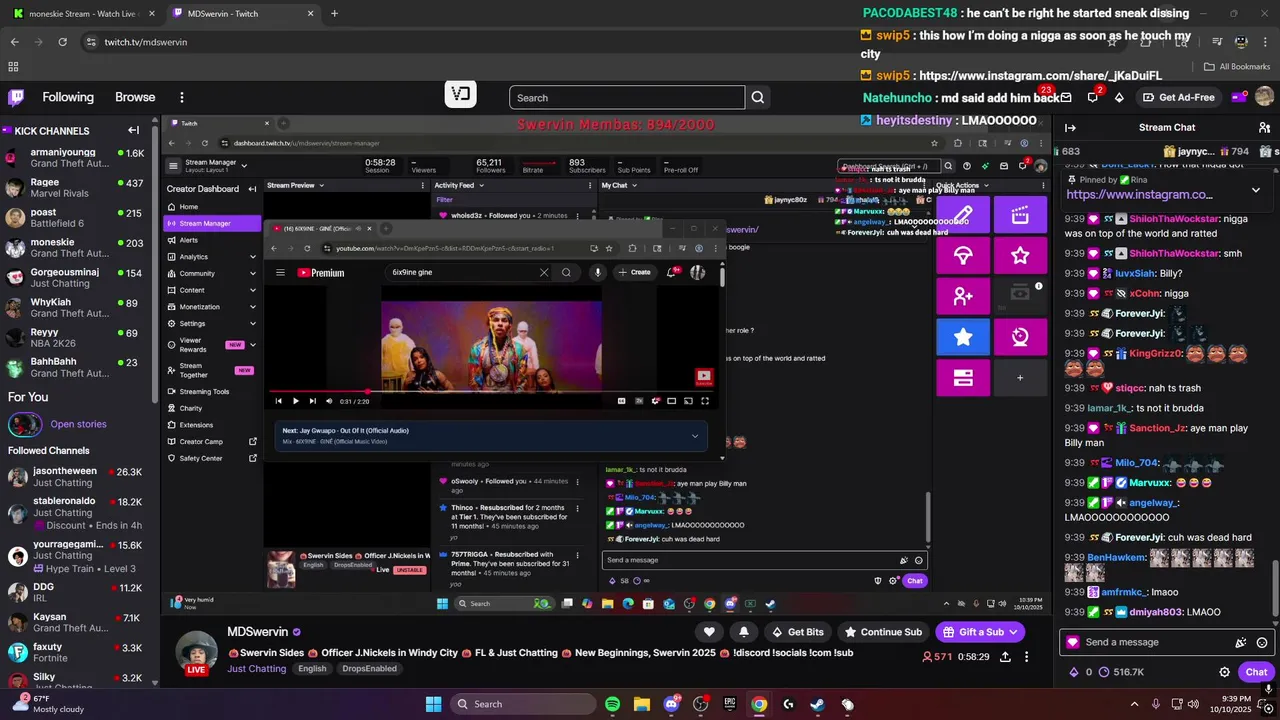1280x720 pixels.
Task: Click the purple Chat send button
Action: [1256, 672]
